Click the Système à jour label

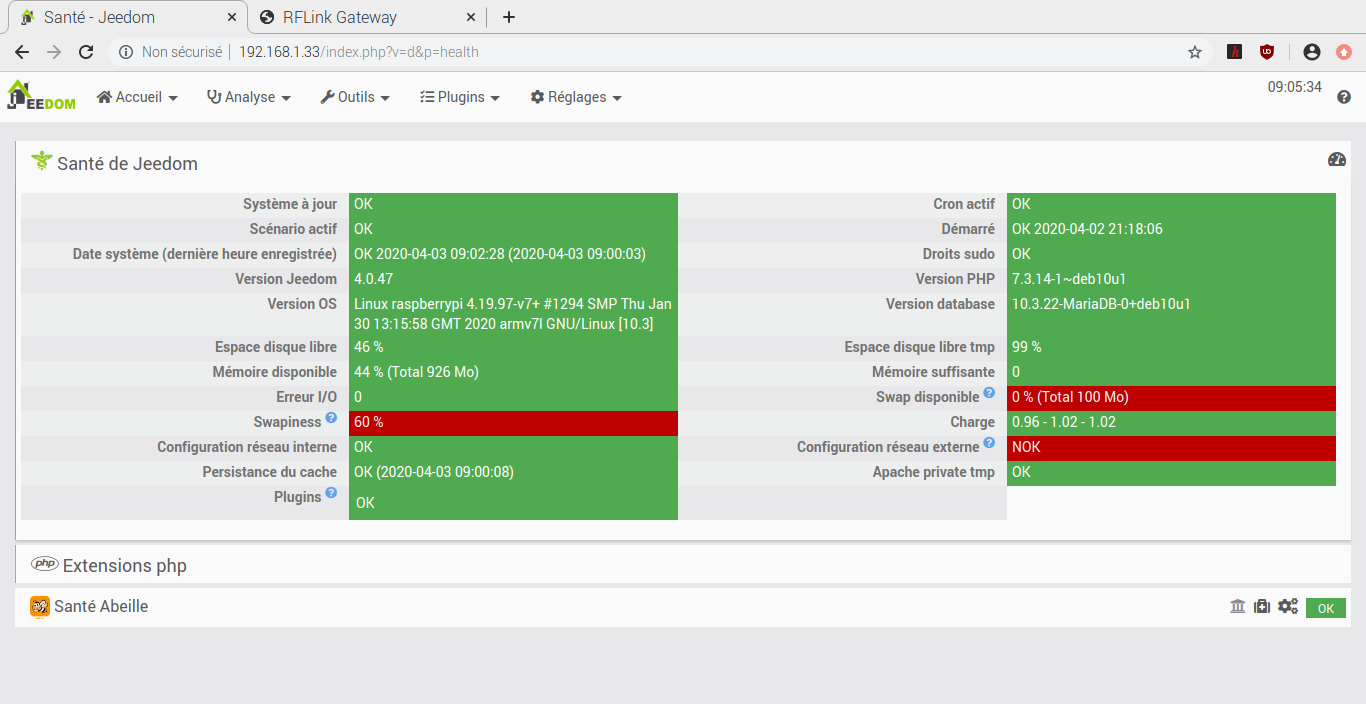click(x=290, y=204)
